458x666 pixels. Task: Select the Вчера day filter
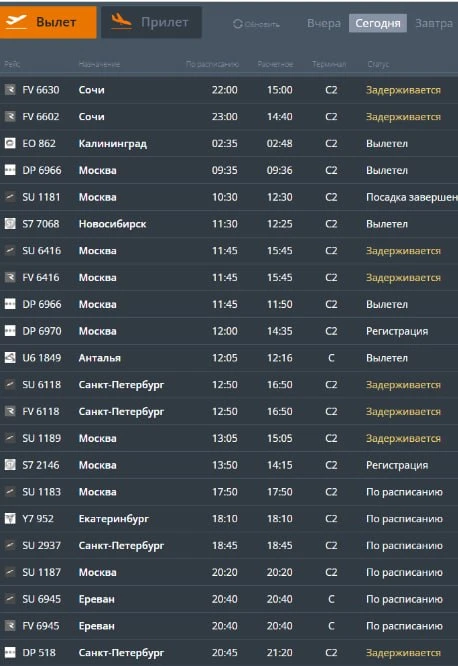pyautogui.click(x=324, y=23)
